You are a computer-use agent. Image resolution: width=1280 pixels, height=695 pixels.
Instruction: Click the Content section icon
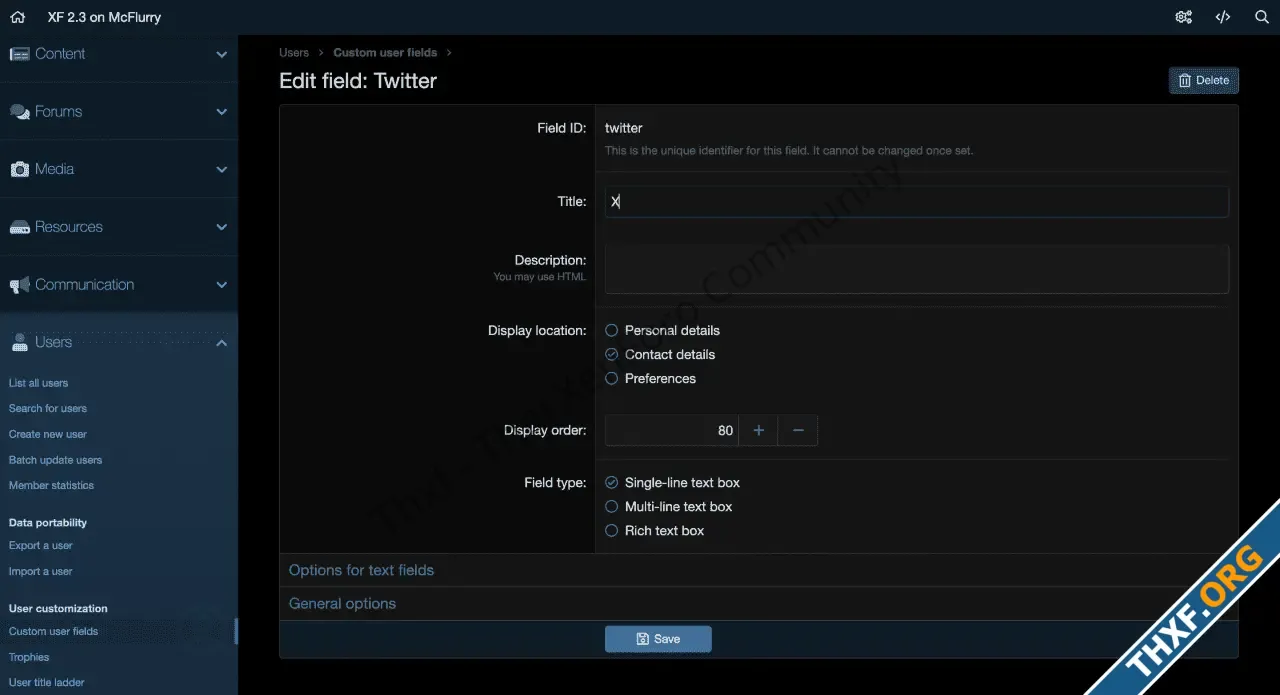click(19, 54)
